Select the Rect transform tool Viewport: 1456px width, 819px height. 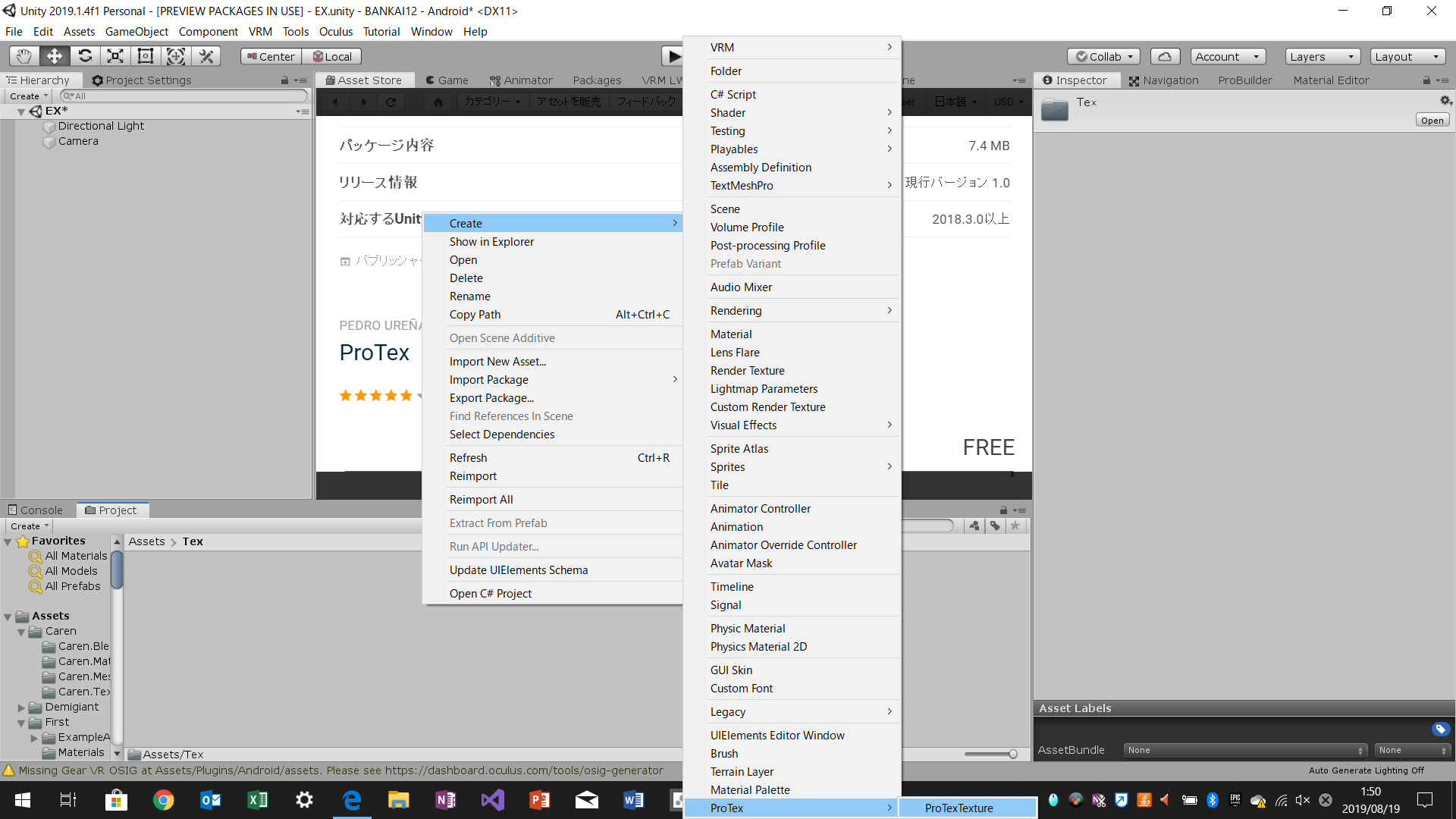[x=146, y=56]
